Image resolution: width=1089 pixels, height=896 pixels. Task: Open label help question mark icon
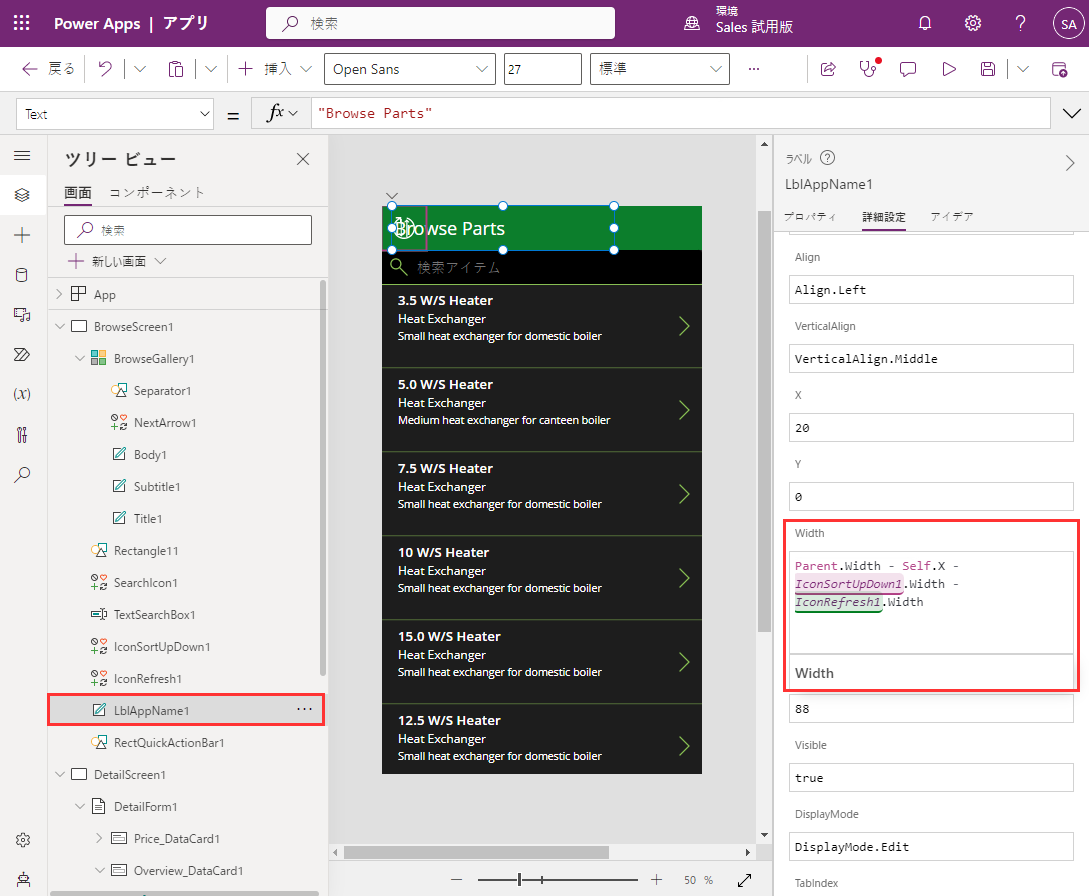pos(827,158)
